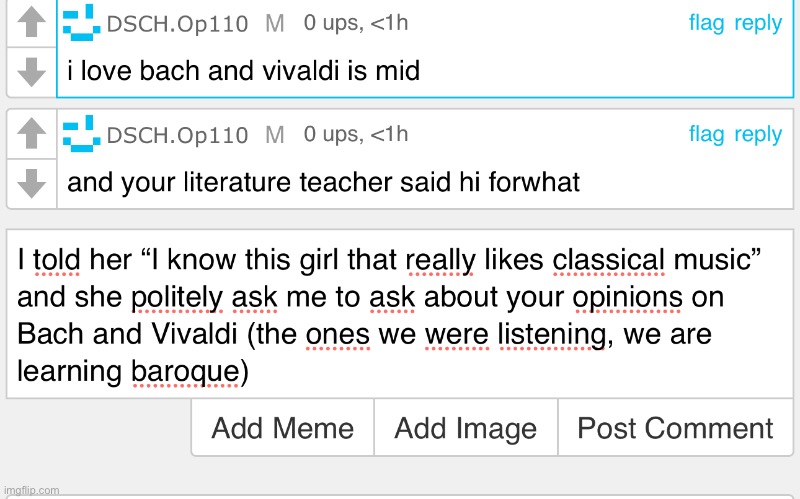800x499 pixels.
Task: Open DSCH.Op110 profile from the first comment
Action: pos(177,24)
